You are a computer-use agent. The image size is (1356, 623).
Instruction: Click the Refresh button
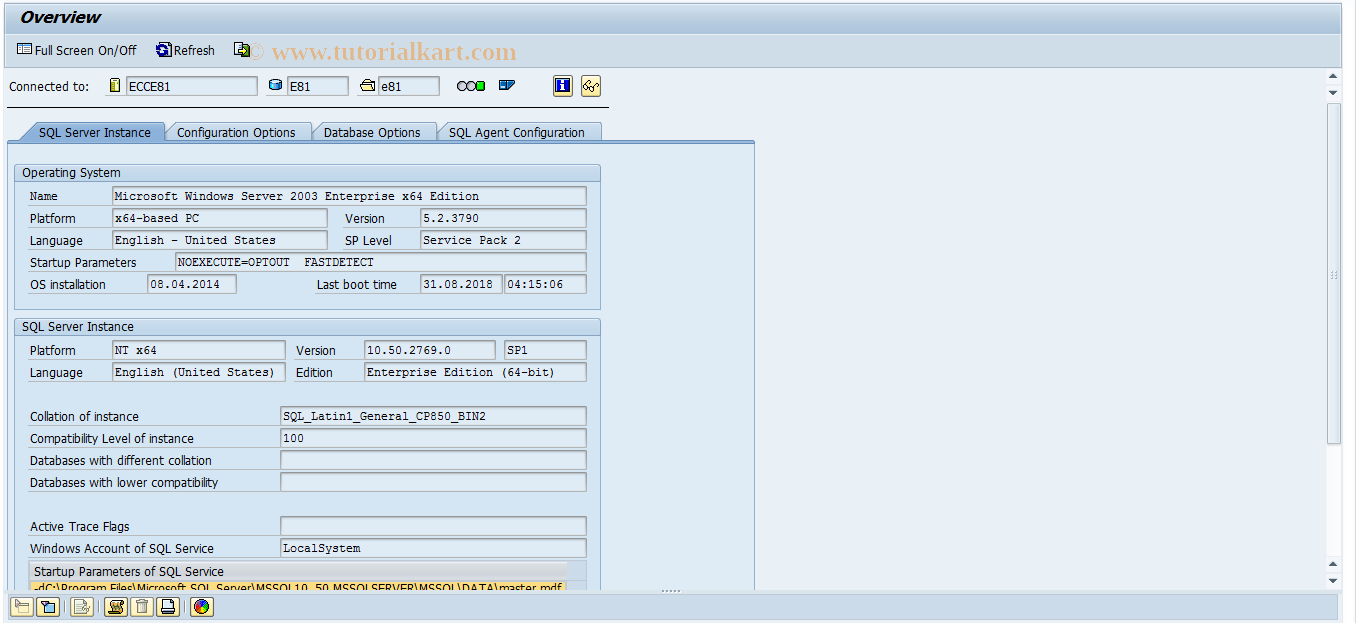[186, 50]
